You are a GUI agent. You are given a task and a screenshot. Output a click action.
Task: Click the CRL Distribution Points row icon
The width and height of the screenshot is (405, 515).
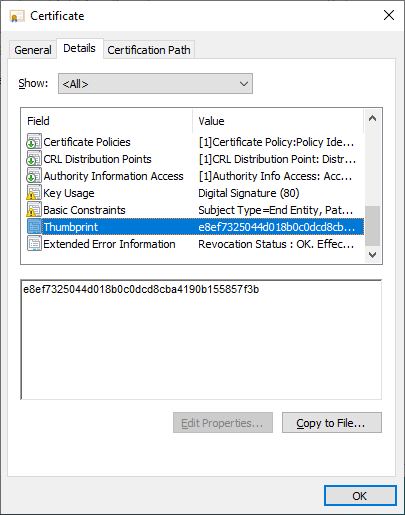34,159
